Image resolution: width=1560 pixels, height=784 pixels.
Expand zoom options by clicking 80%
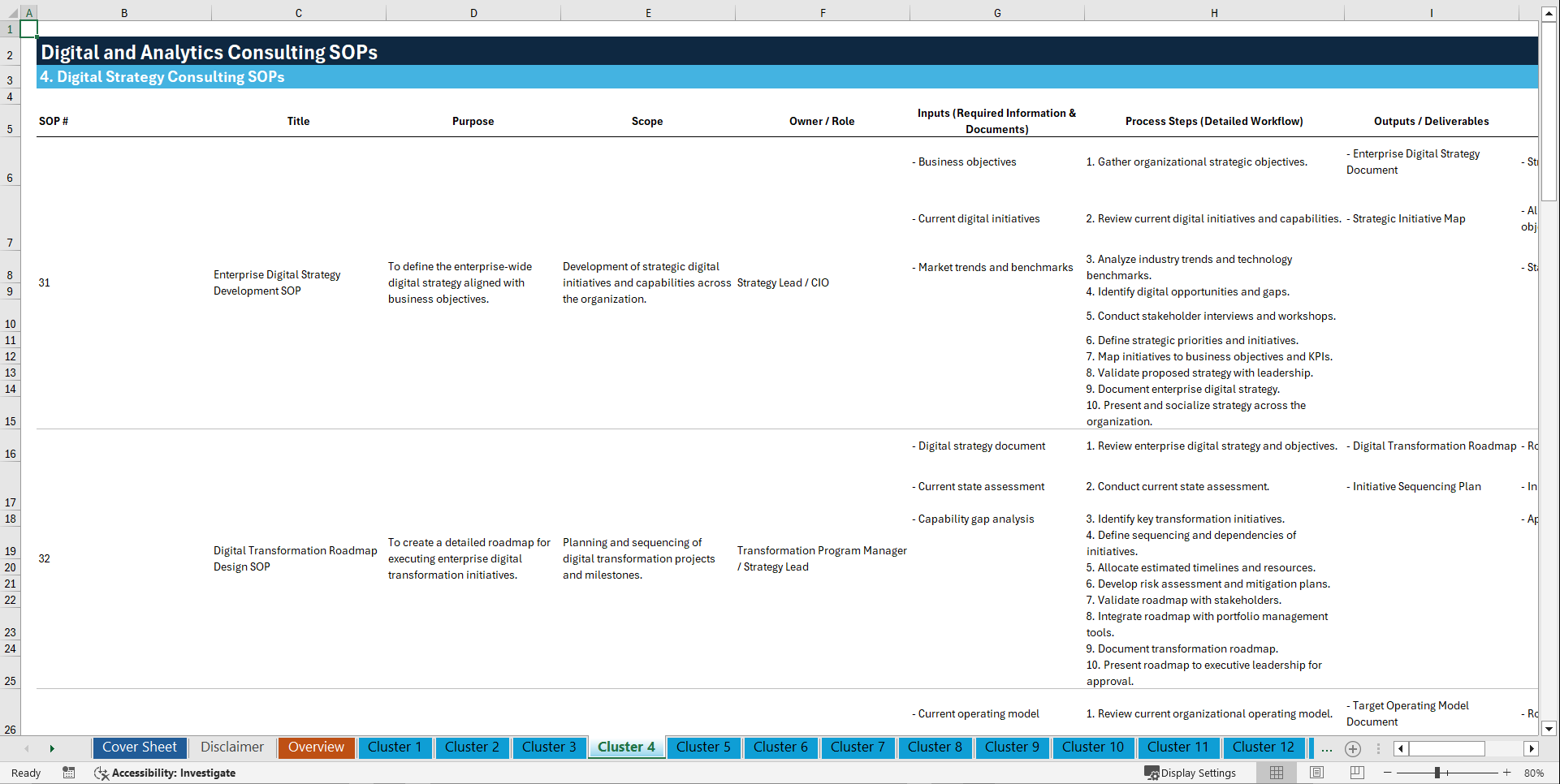click(1534, 773)
